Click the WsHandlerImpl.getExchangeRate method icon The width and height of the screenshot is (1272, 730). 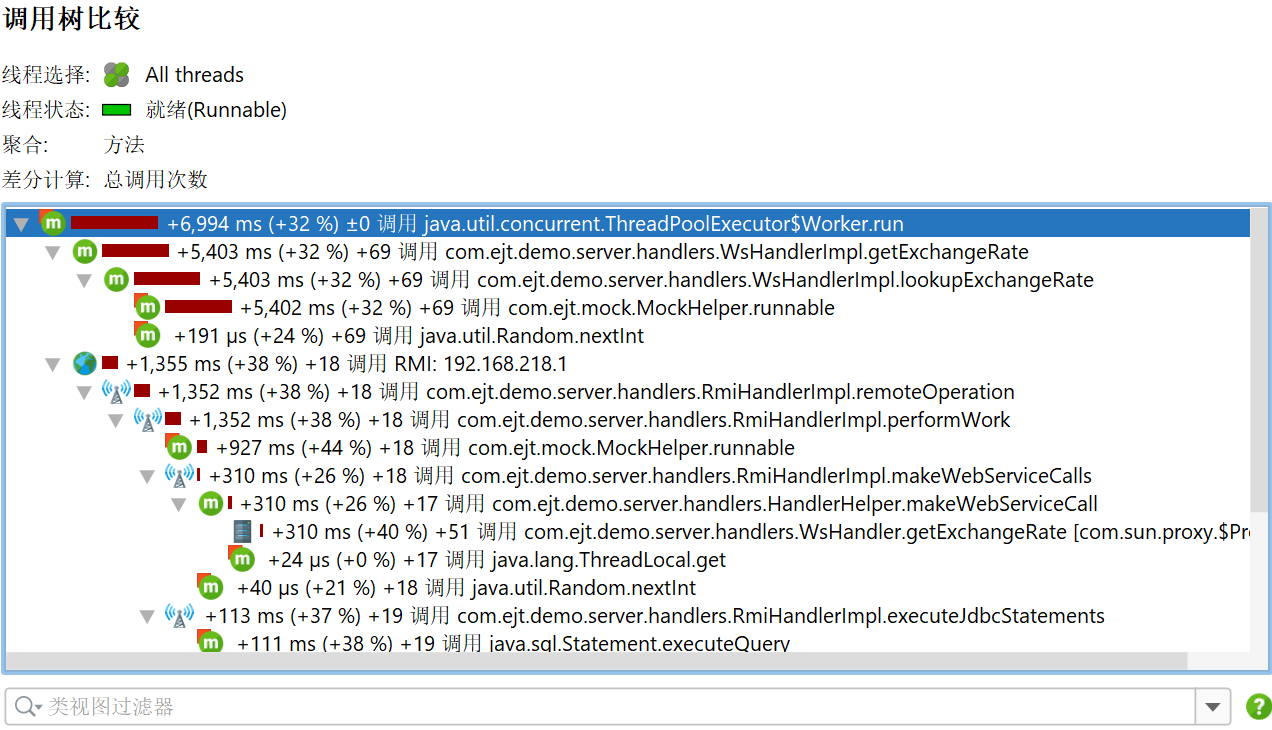85,251
